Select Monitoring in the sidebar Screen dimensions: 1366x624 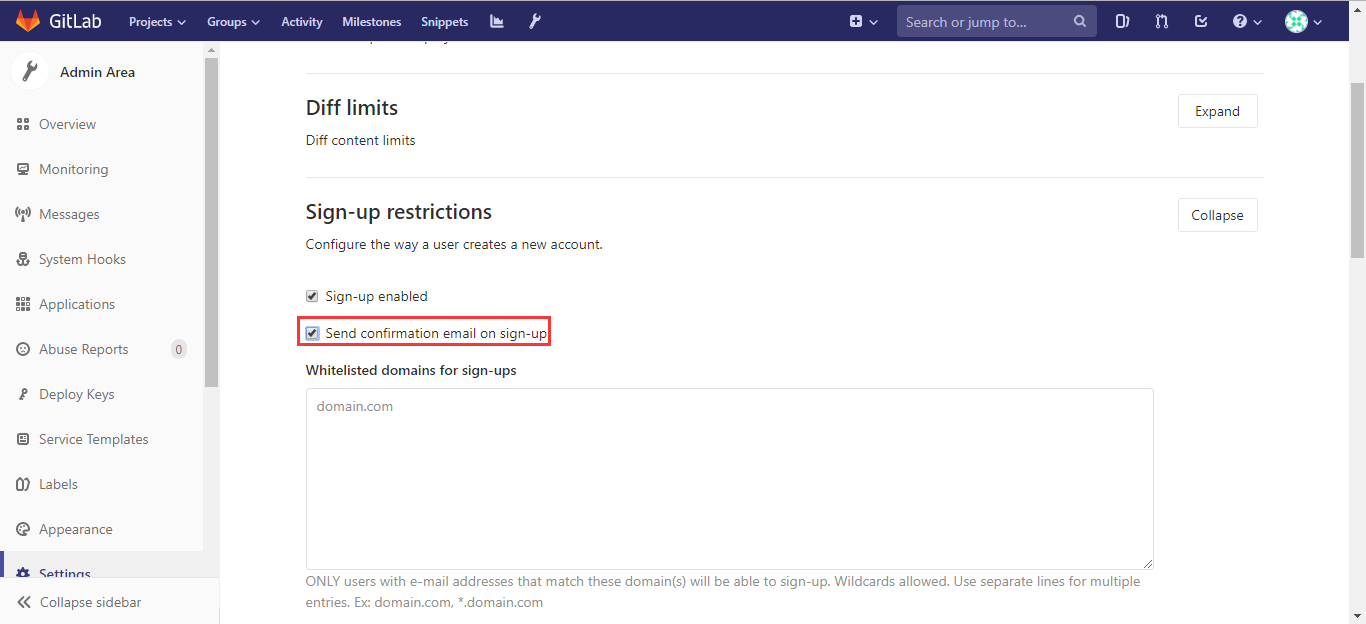tap(74, 169)
